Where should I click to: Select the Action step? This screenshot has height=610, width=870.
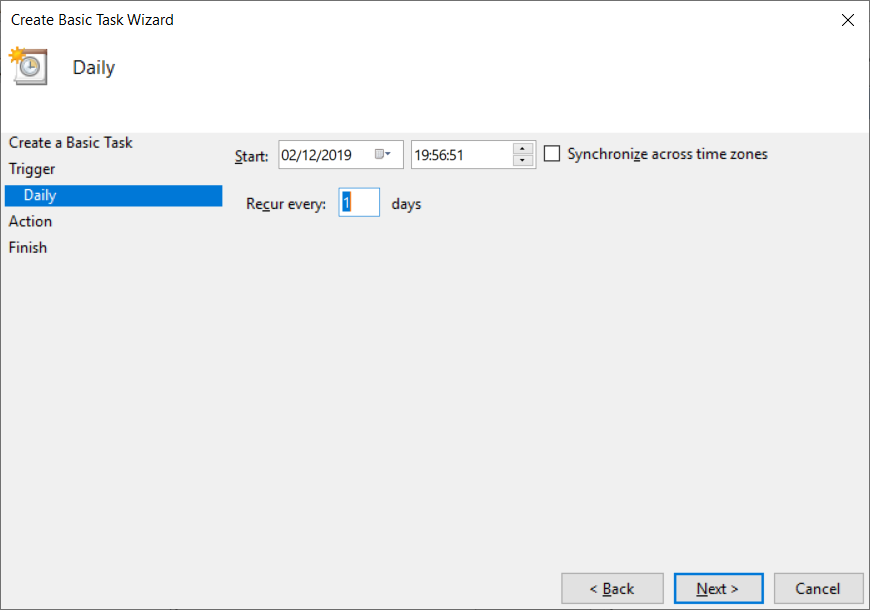(x=31, y=221)
